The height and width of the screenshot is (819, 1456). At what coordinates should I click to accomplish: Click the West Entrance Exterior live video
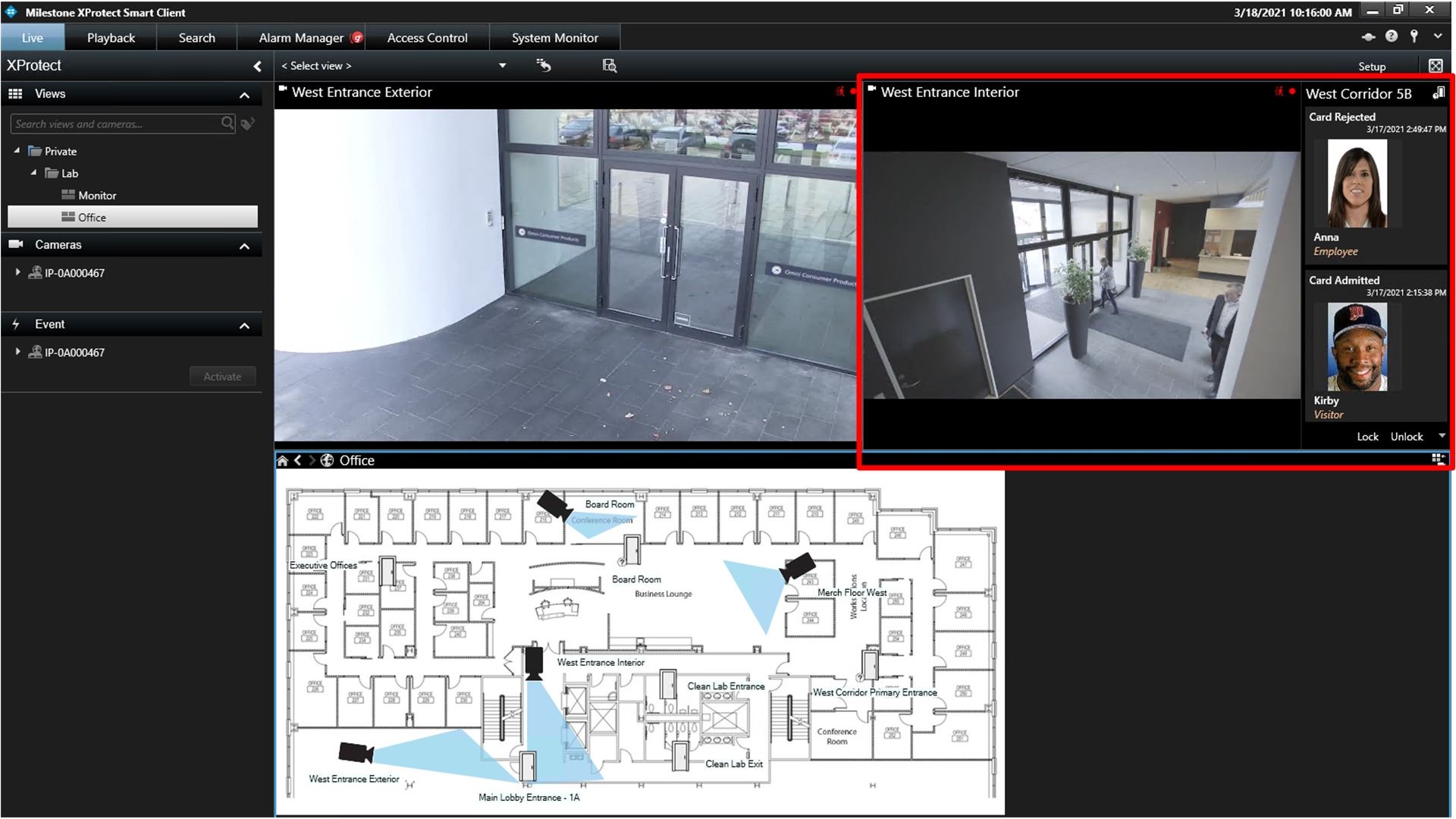pos(565,275)
